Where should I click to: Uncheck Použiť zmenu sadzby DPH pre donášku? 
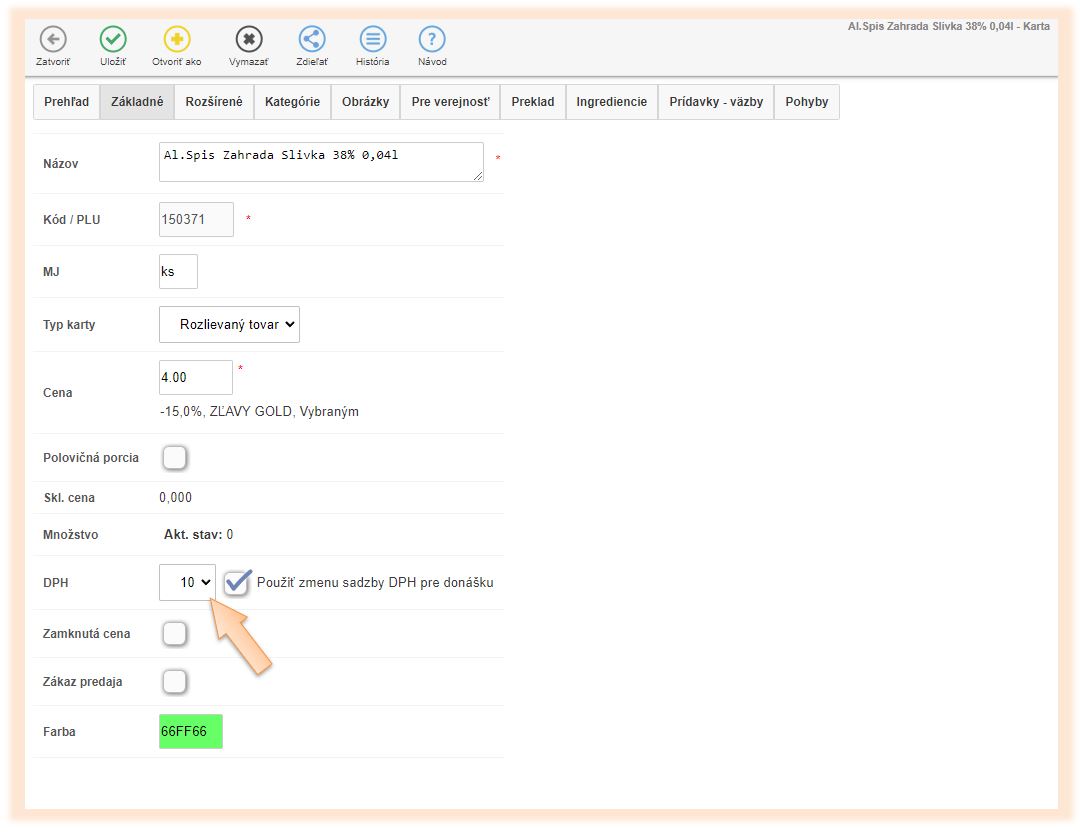pyautogui.click(x=237, y=583)
